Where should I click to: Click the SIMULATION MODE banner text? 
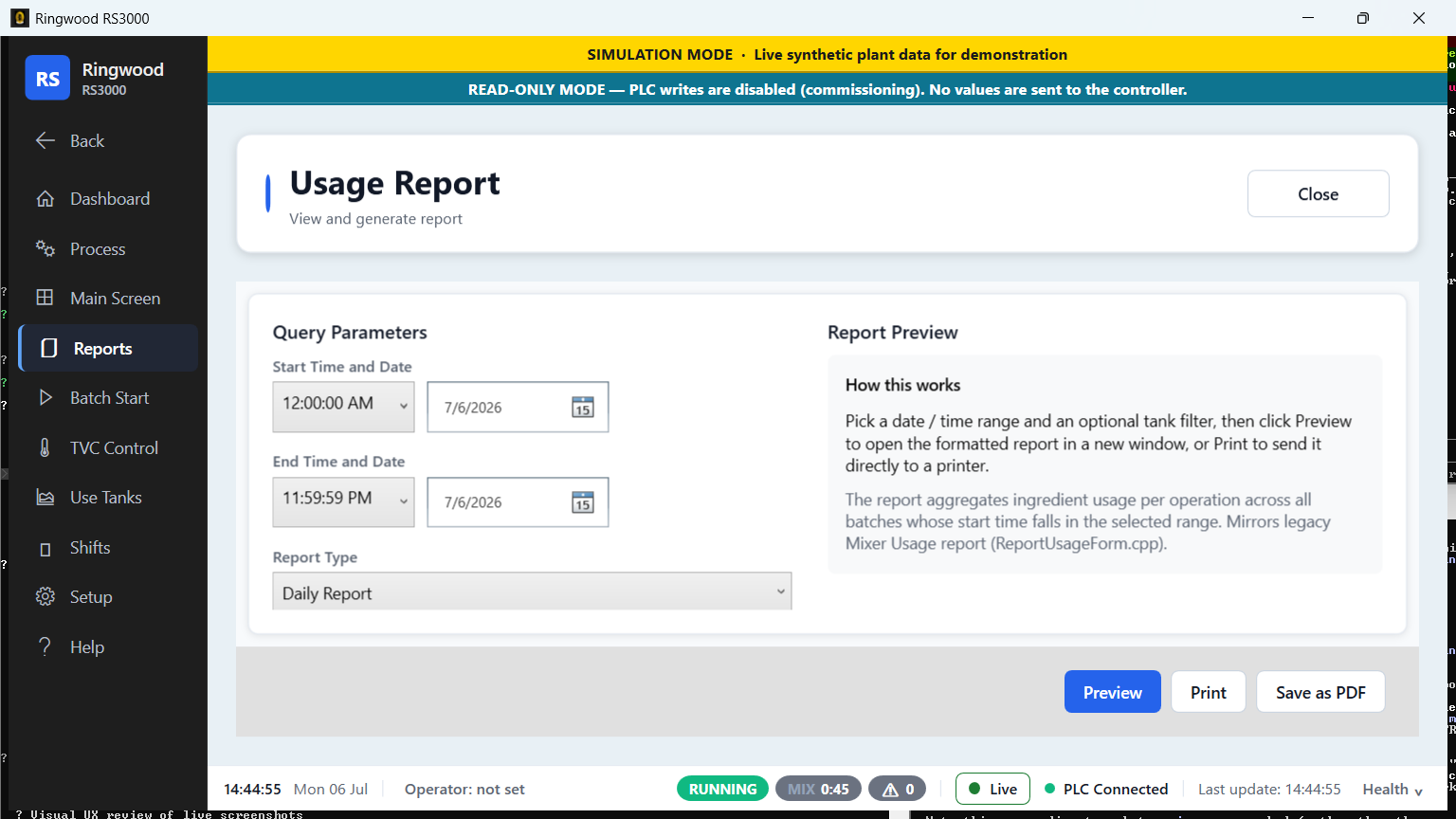[827, 54]
